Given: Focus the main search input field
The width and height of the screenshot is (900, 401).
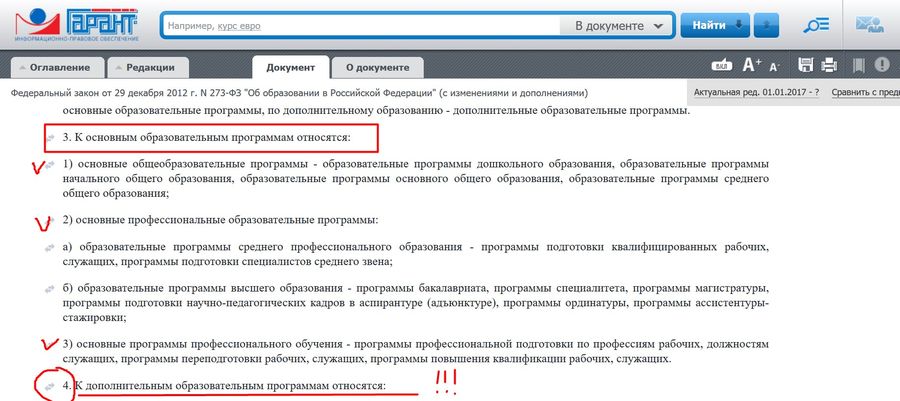Looking at the screenshot, I should [x=362, y=26].
